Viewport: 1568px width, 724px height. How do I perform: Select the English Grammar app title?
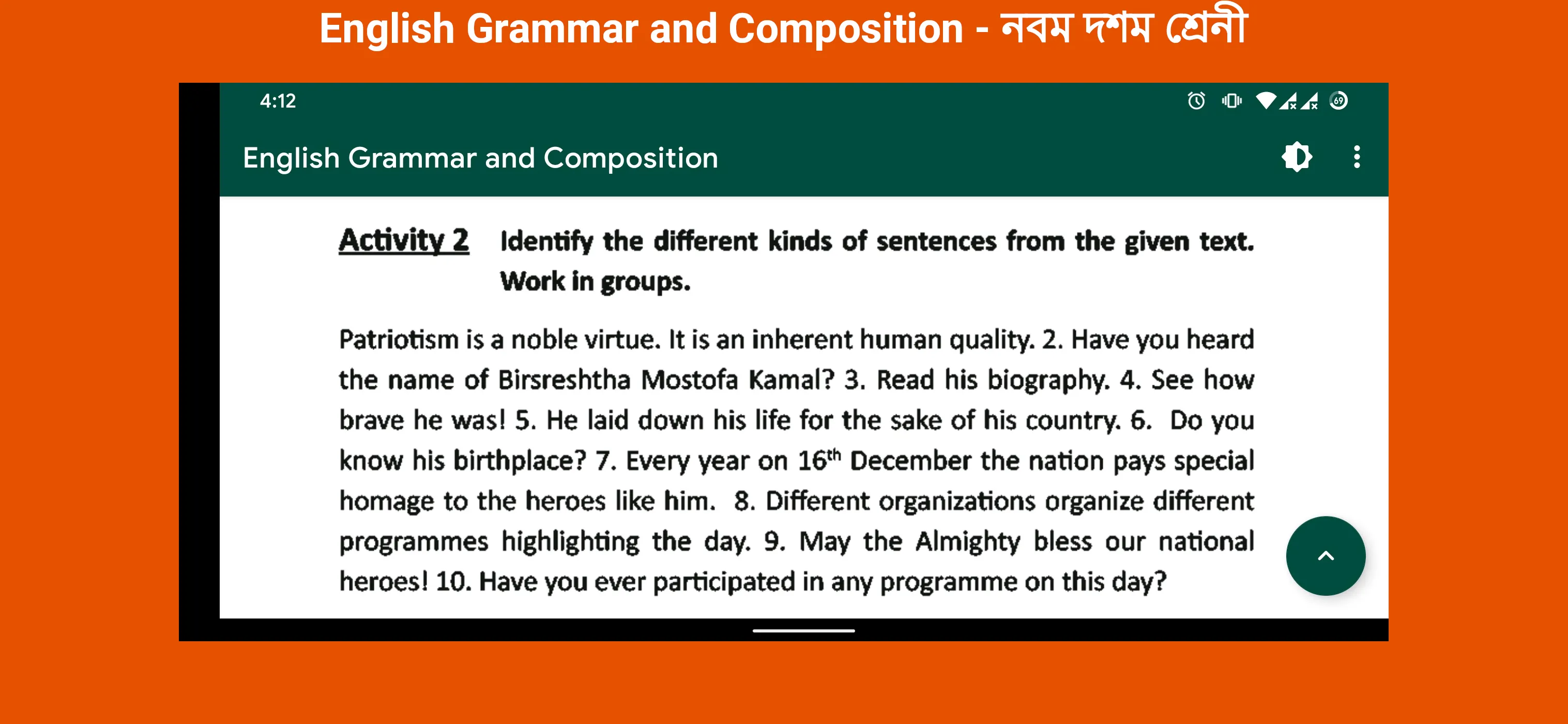(x=485, y=157)
